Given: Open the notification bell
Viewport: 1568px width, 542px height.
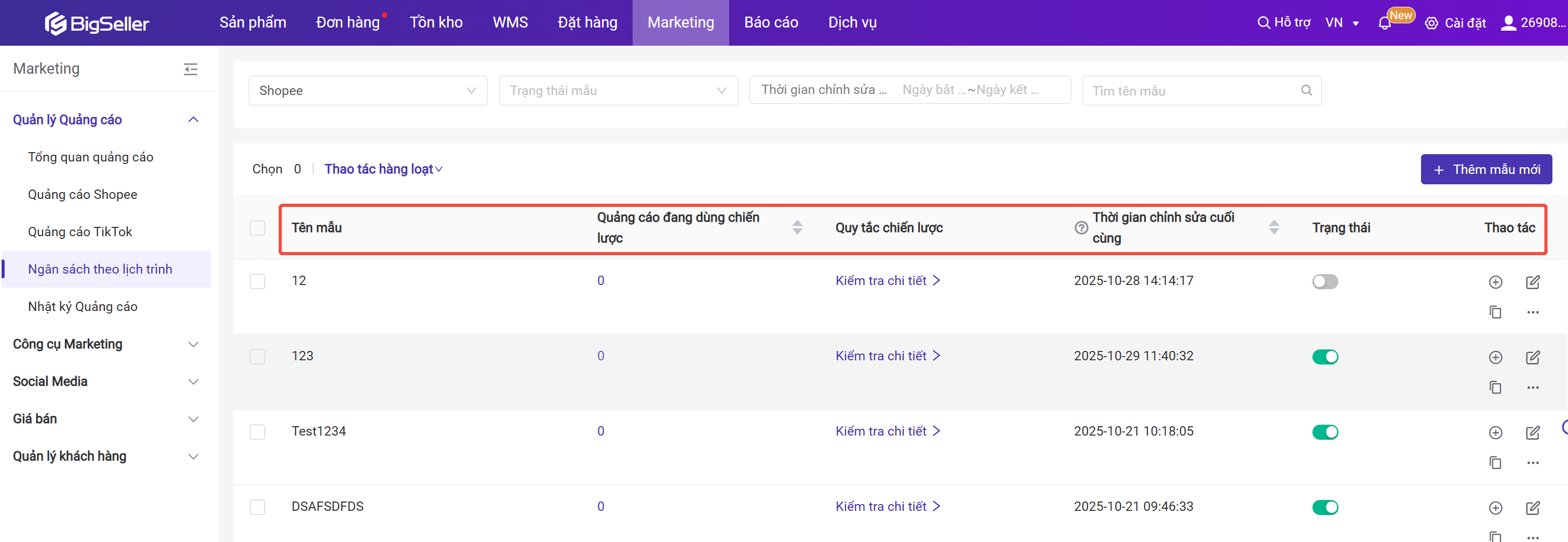Looking at the screenshot, I should [1384, 23].
